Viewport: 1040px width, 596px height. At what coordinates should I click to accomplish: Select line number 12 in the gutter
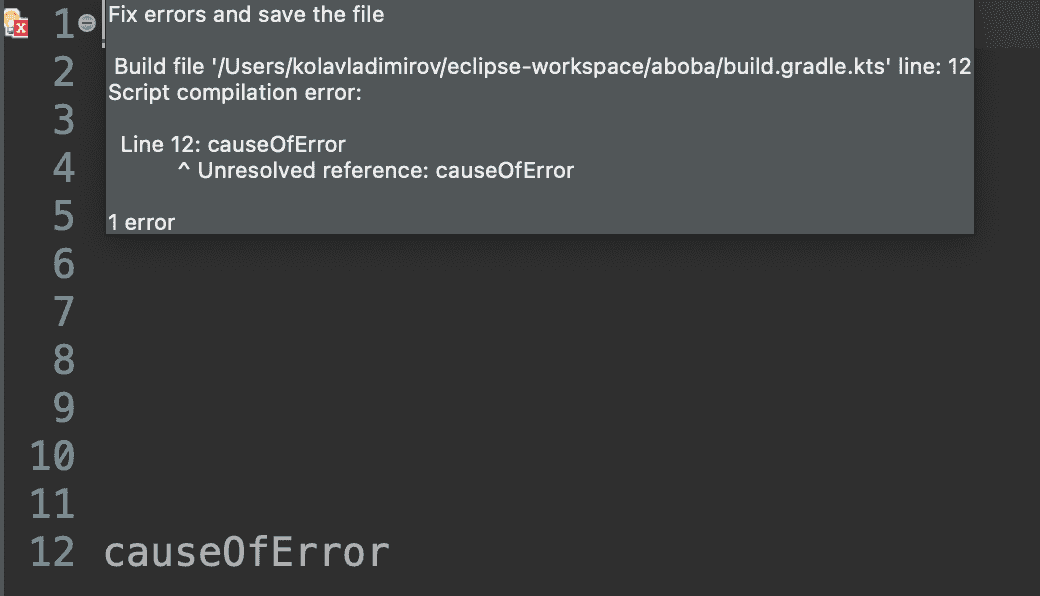click(52, 552)
